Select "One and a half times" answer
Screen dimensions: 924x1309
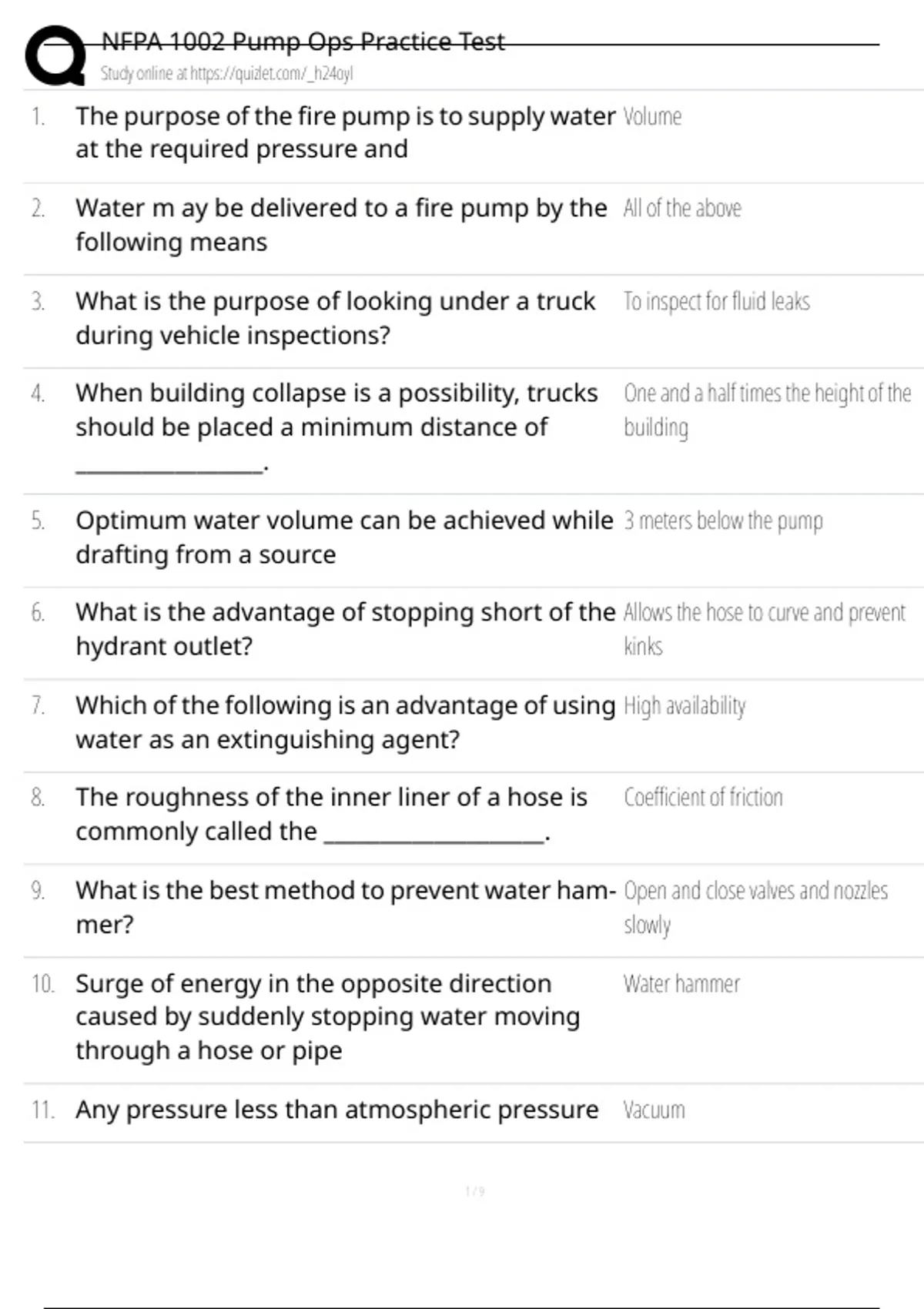coord(767,410)
